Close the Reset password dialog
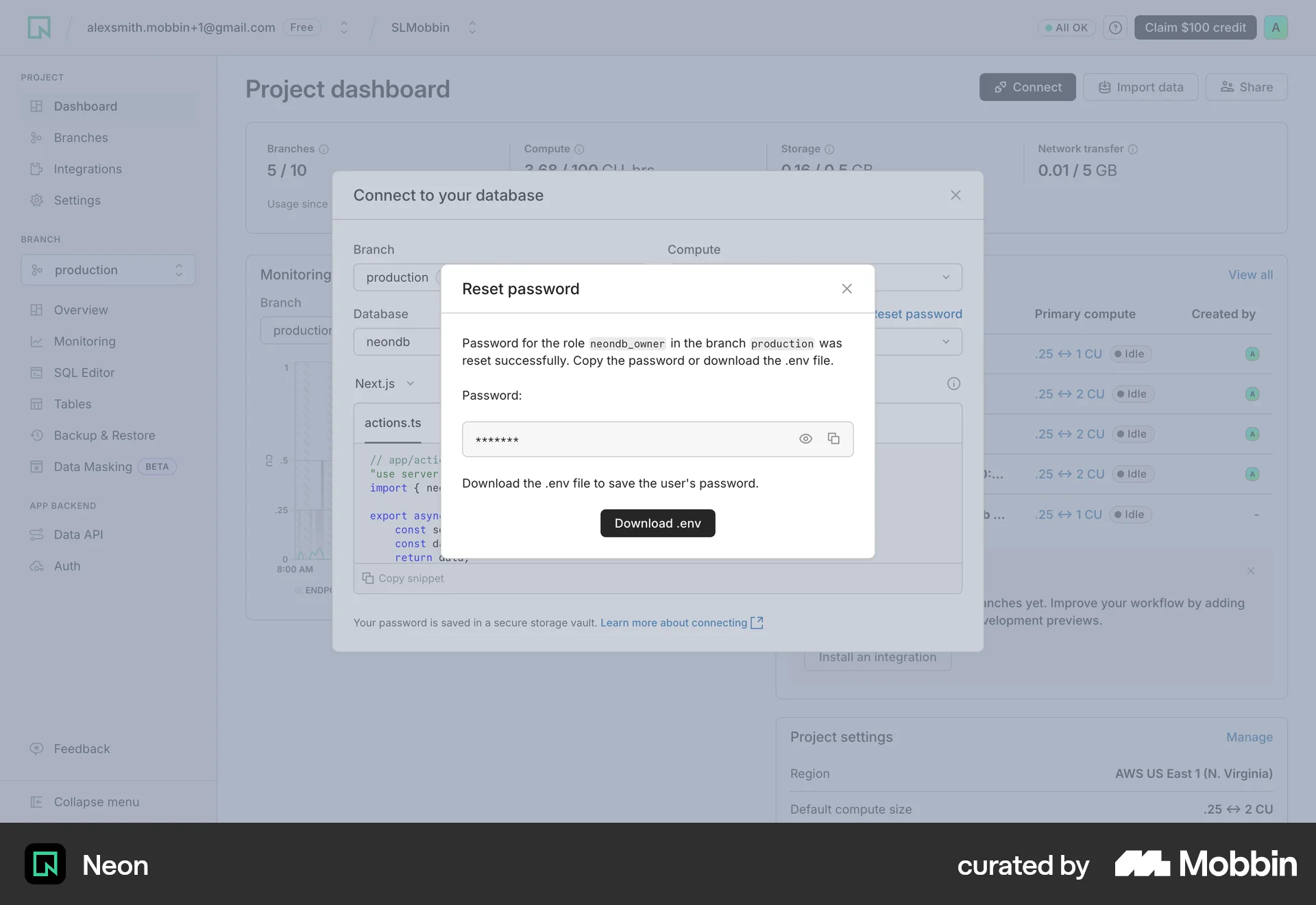The height and width of the screenshot is (905, 1316). point(847,289)
